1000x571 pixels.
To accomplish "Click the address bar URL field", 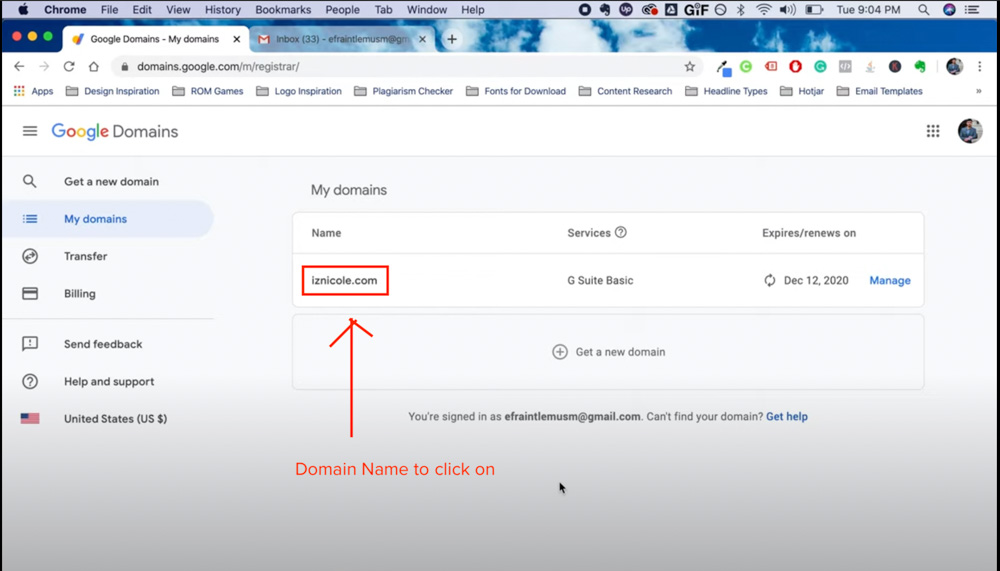I will 406,66.
